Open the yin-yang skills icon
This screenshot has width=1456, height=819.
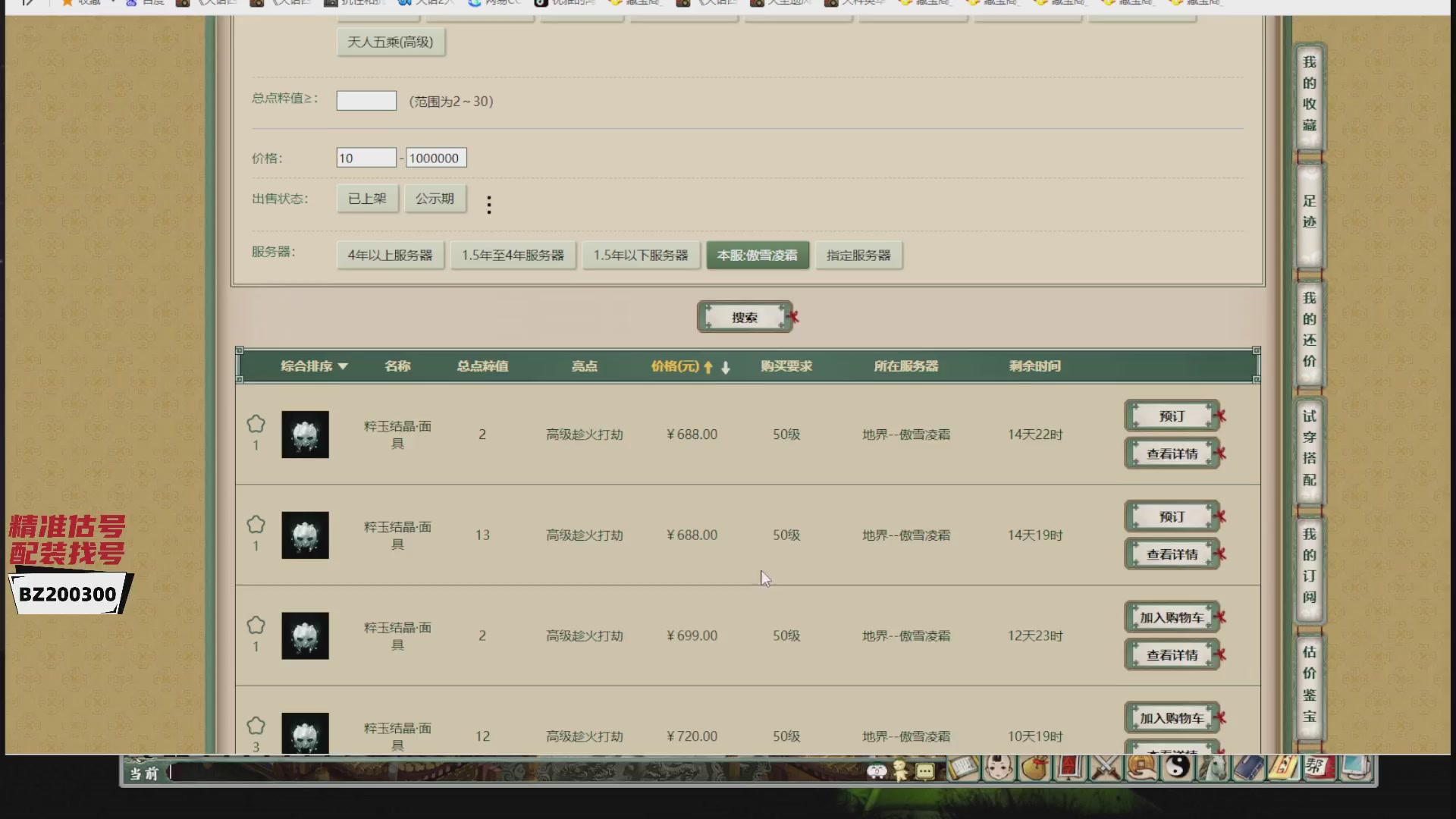[x=1178, y=767]
